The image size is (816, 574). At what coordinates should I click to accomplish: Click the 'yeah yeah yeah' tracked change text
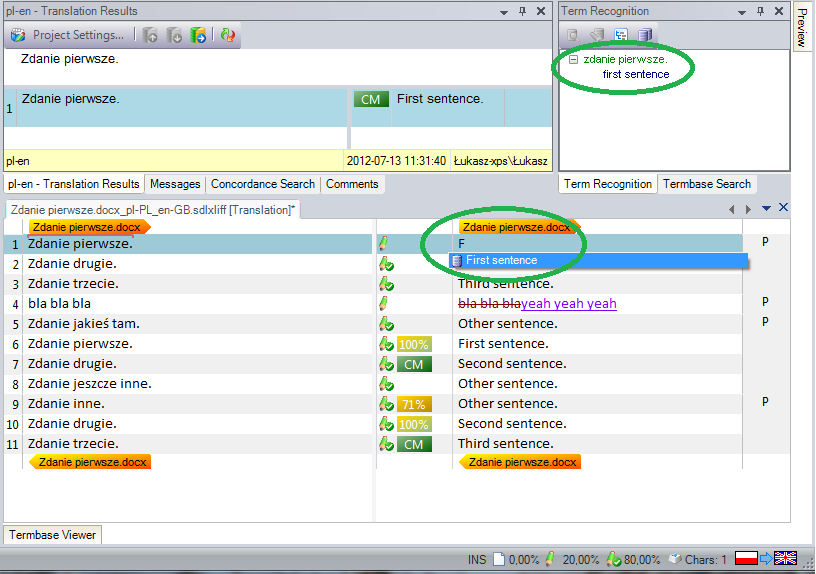[x=569, y=304]
